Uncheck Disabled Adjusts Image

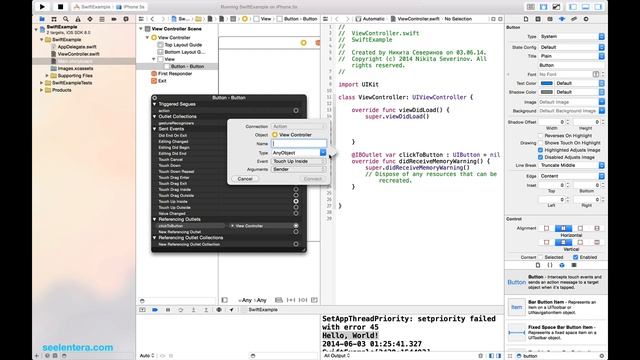coord(540,157)
